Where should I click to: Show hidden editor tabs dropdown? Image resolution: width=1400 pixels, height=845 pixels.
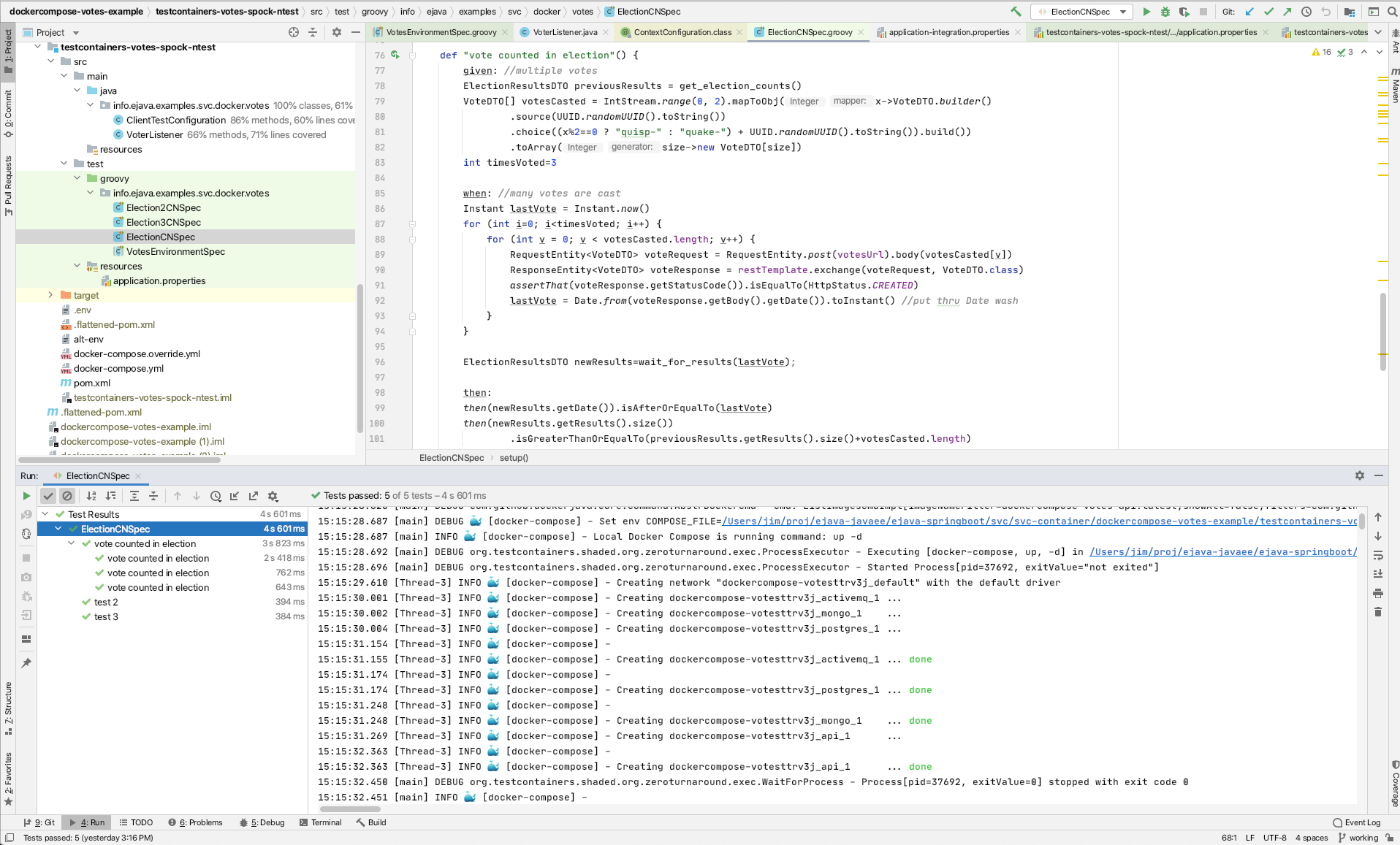(x=1378, y=32)
